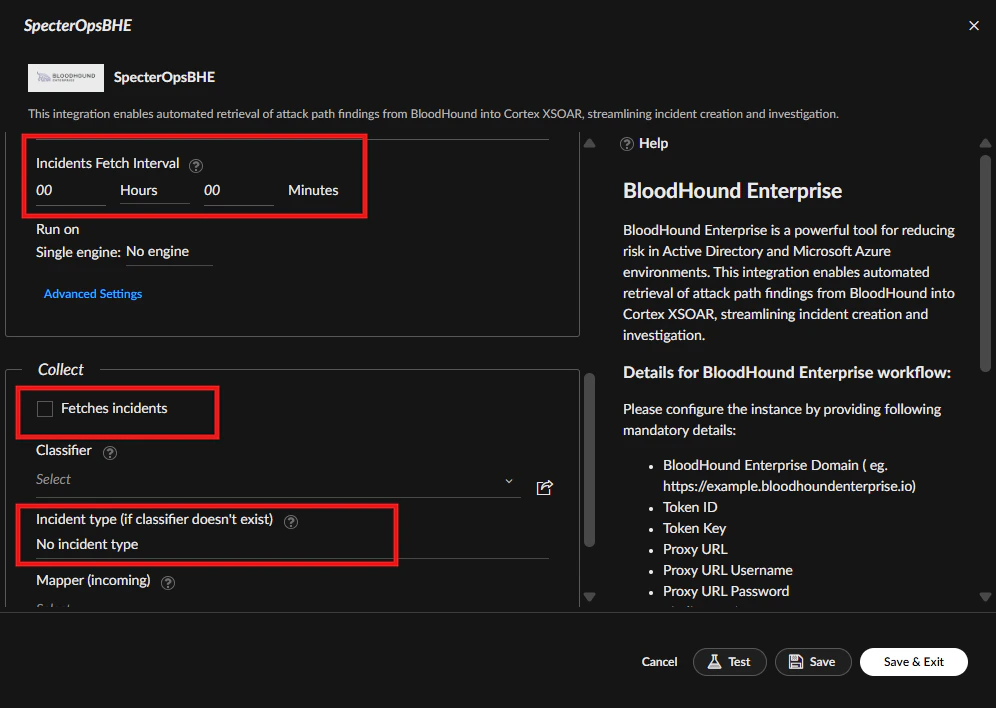The width and height of the screenshot is (996, 708).
Task: Click the help icon near Incident type field
Action: pos(290,520)
